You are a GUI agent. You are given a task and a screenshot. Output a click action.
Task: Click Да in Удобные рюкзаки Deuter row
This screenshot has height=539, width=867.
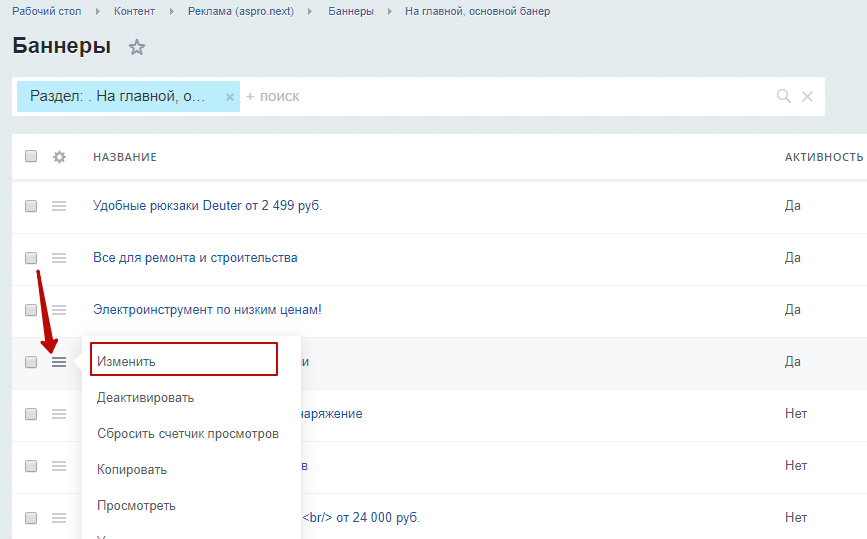(792, 206)
